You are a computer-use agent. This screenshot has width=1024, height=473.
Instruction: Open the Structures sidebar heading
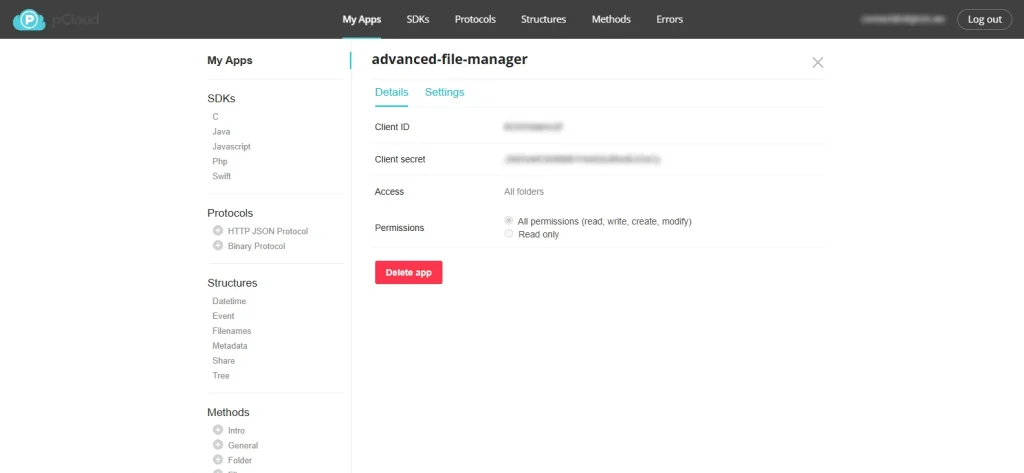232,283
